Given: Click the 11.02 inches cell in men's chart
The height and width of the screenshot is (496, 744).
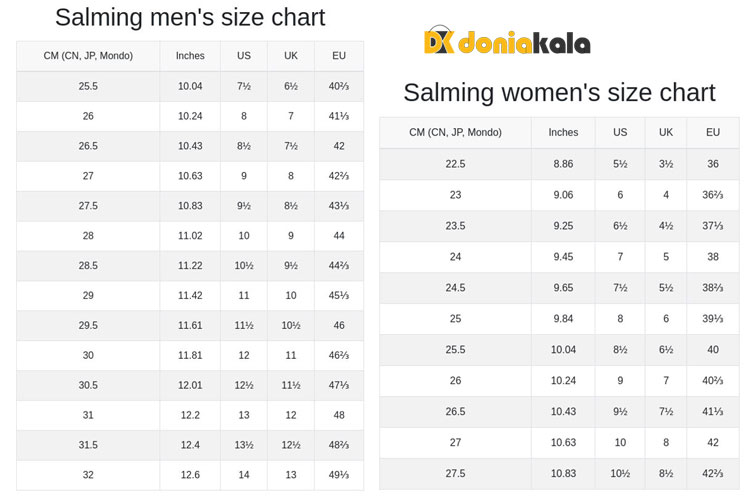Looking at the screenshot, I should coord(190,236).
